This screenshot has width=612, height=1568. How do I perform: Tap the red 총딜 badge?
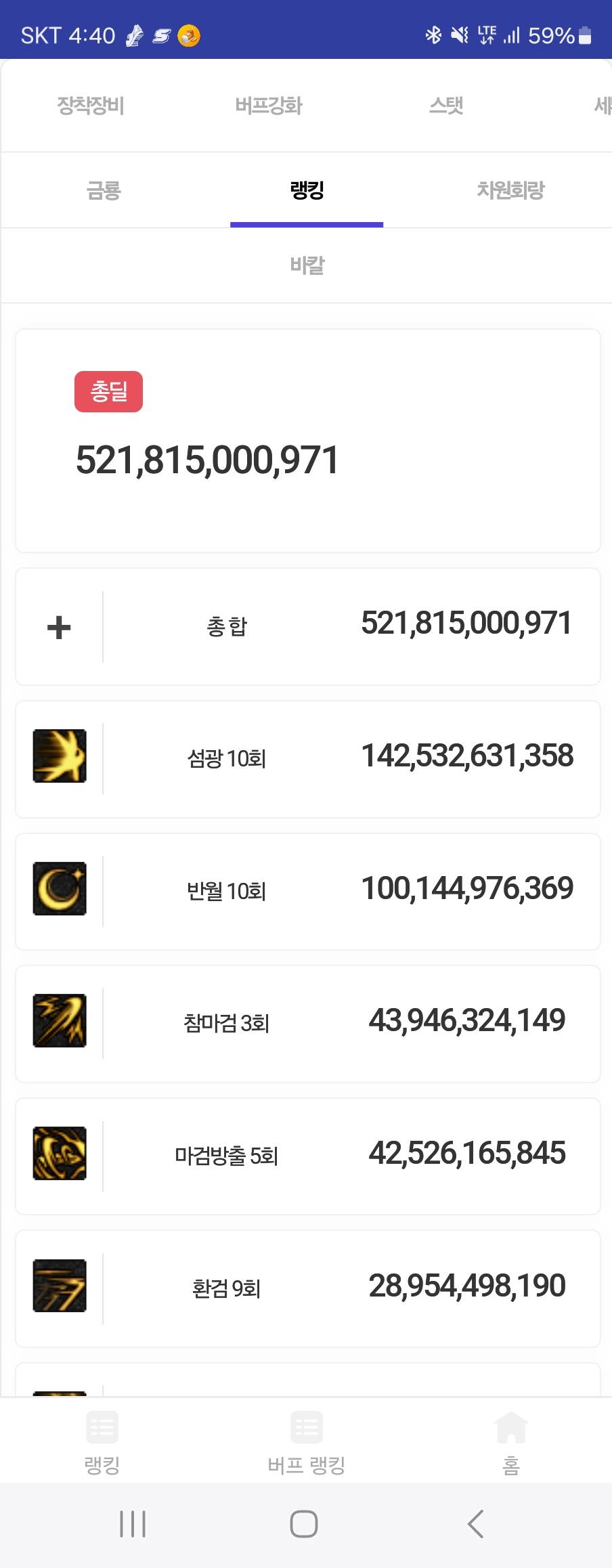coord(108,391)
